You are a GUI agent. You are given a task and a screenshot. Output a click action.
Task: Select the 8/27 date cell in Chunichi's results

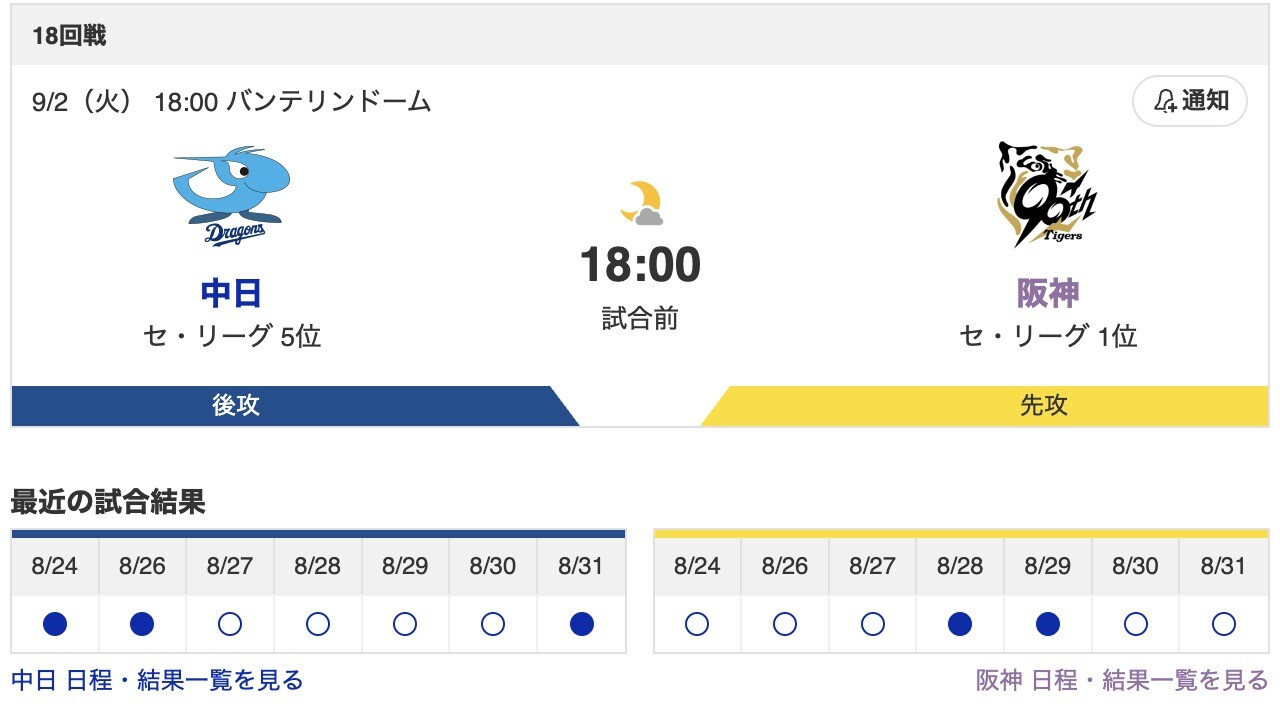click(x=230, y=565)
